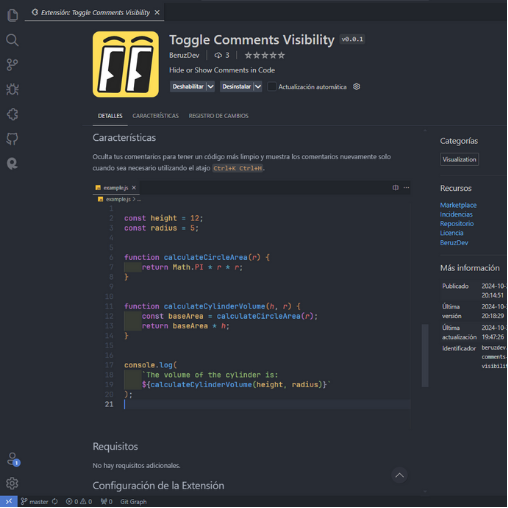
Task: Close the Toggle Comments Visibility extension tab
Action: pyautogui.click(x=157, y=12)
